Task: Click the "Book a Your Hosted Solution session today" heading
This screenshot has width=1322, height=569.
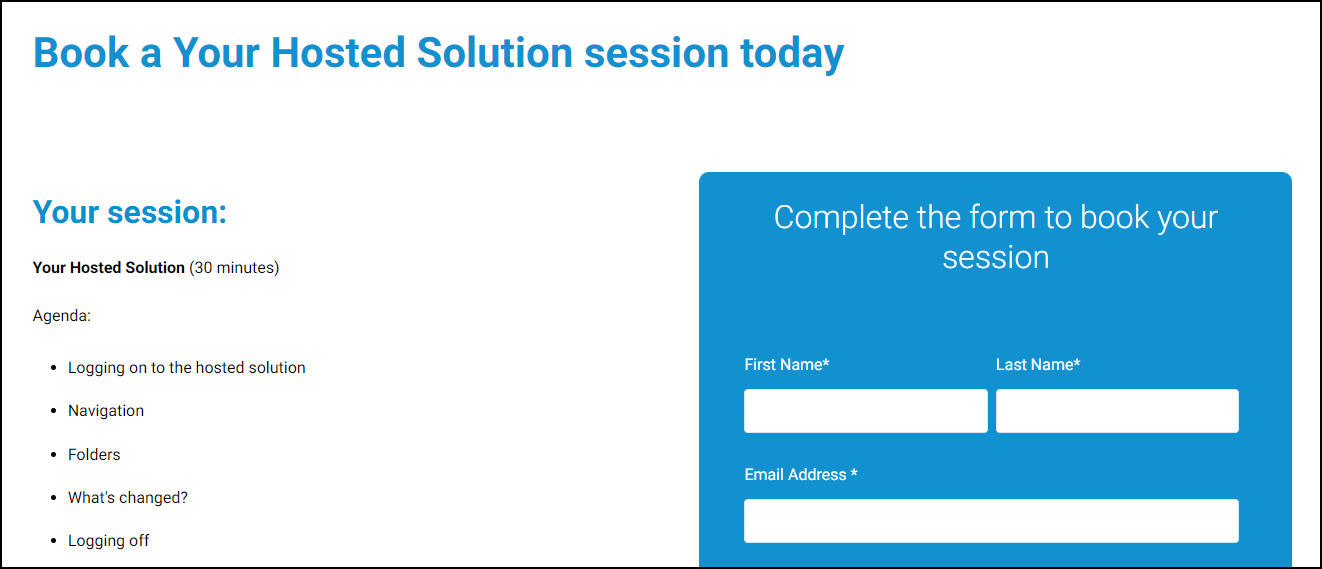Action: [x=438, y=52]
